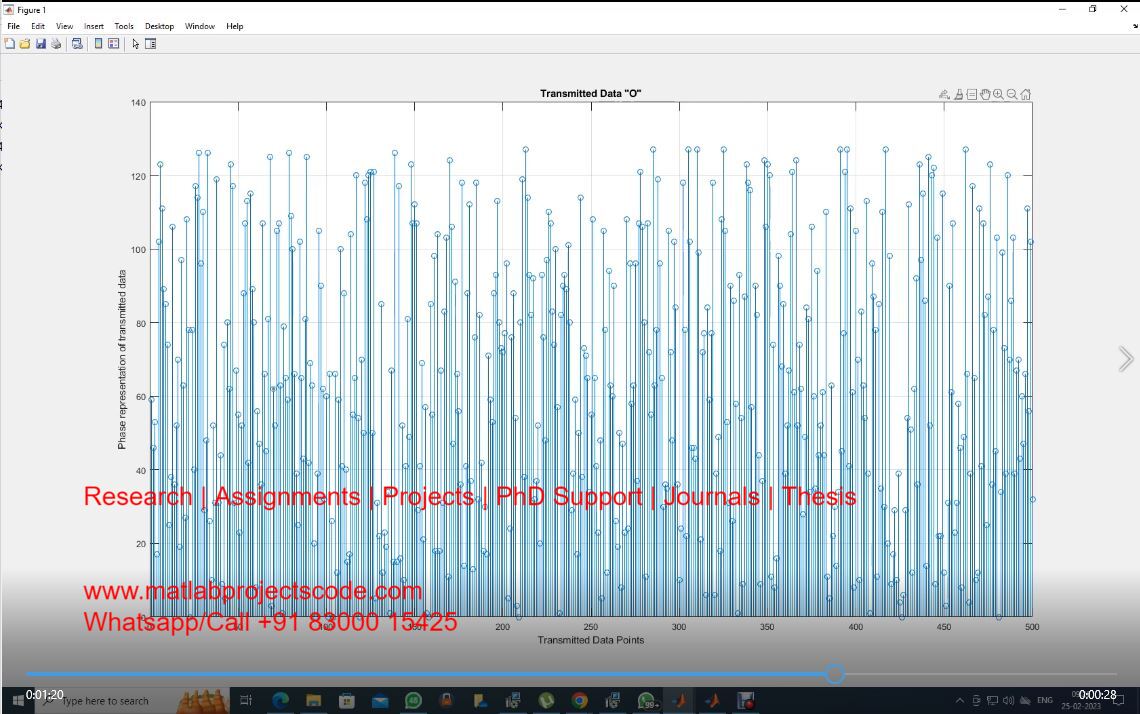Toggle the Edit Plot arrow tool
This screenshot has height=714, width=1140.
tap(136, 44)
